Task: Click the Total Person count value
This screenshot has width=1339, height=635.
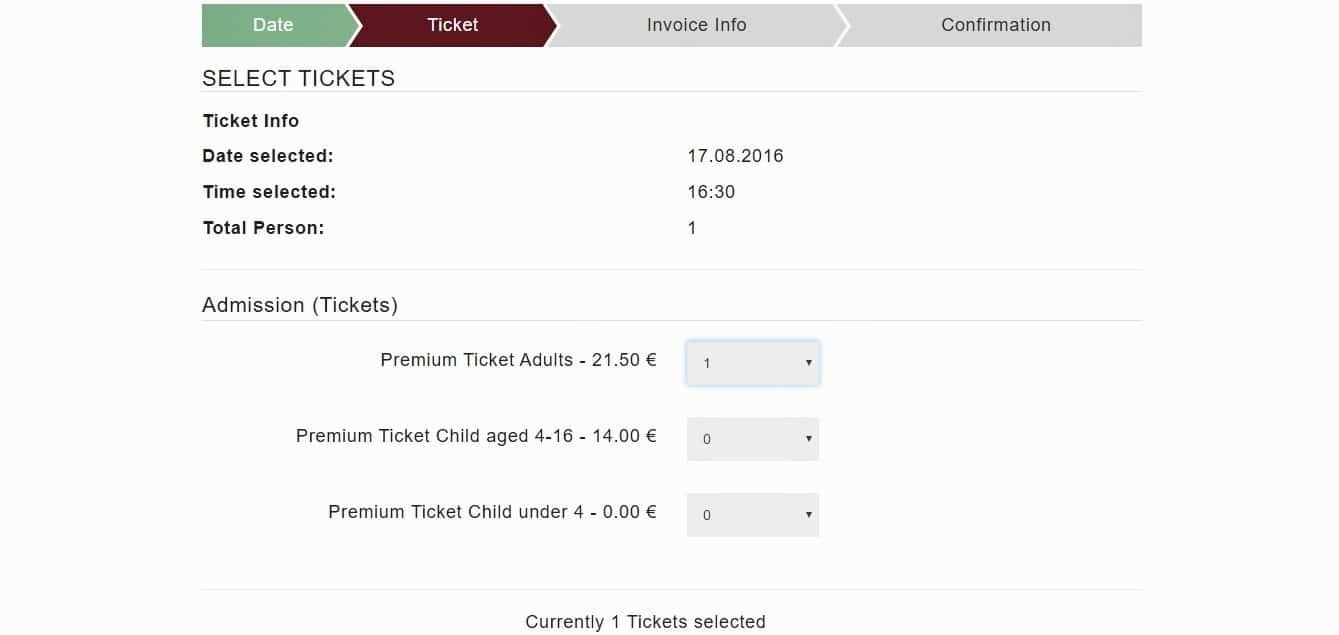Action: click(692, 228)
